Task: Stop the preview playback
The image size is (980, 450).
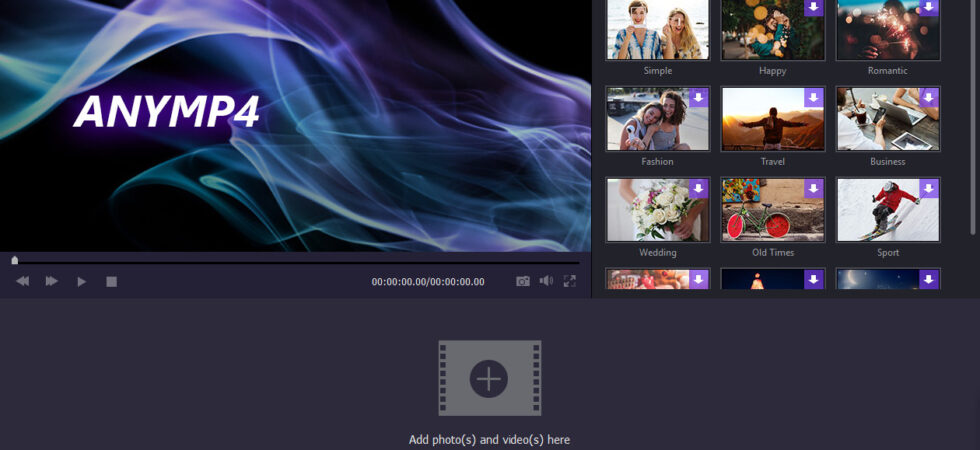Action: tap(111, 282)
